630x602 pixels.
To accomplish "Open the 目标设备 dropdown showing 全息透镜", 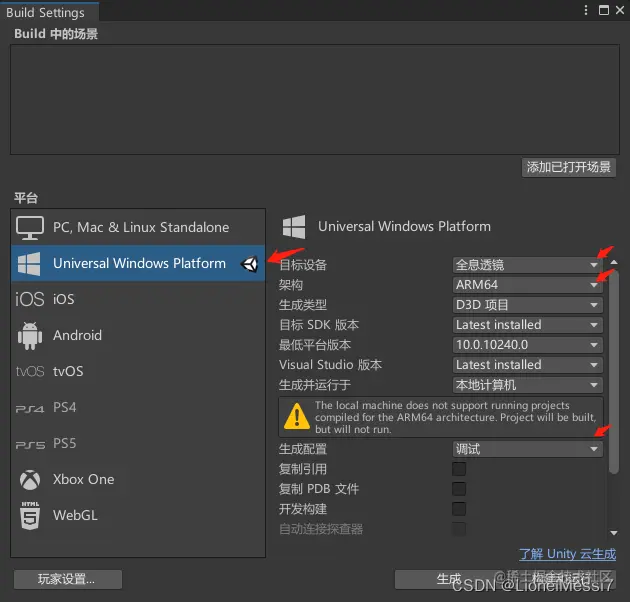I will tap(527, 265).
